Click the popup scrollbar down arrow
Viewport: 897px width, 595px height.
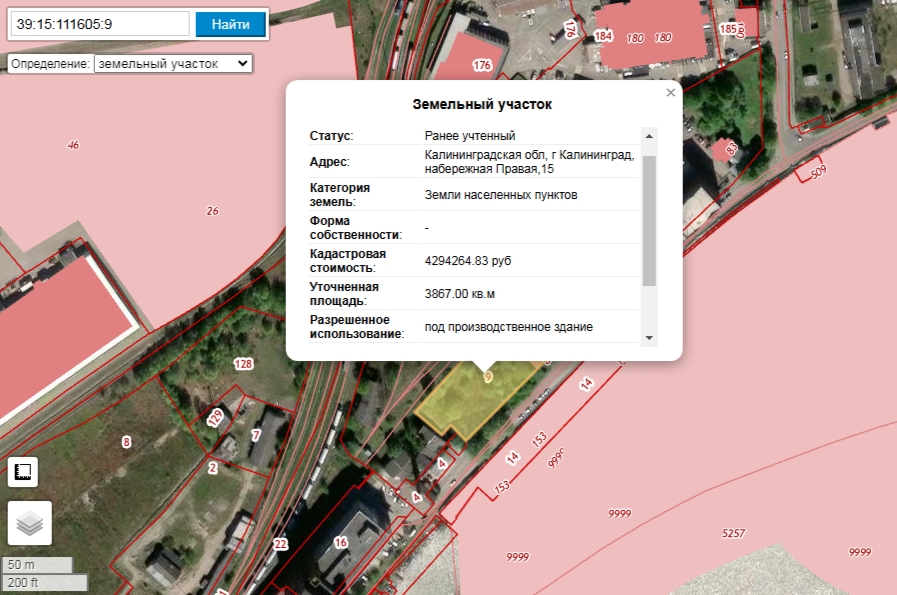649,338
